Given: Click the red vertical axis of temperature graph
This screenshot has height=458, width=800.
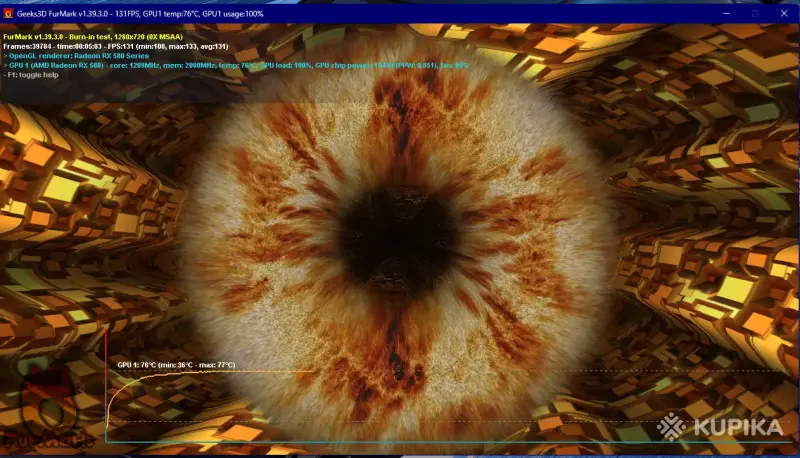Looking at the screenshot, I should tap(106, 385).
